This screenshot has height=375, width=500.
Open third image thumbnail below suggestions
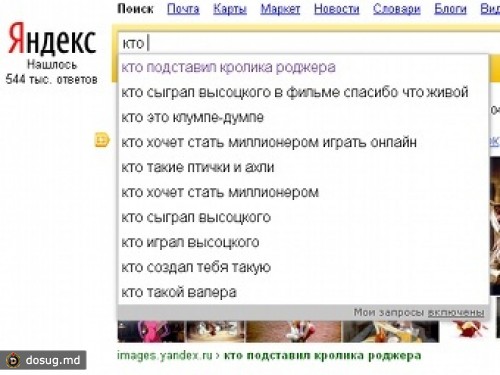pyautogui.click(x=294, y=331)
